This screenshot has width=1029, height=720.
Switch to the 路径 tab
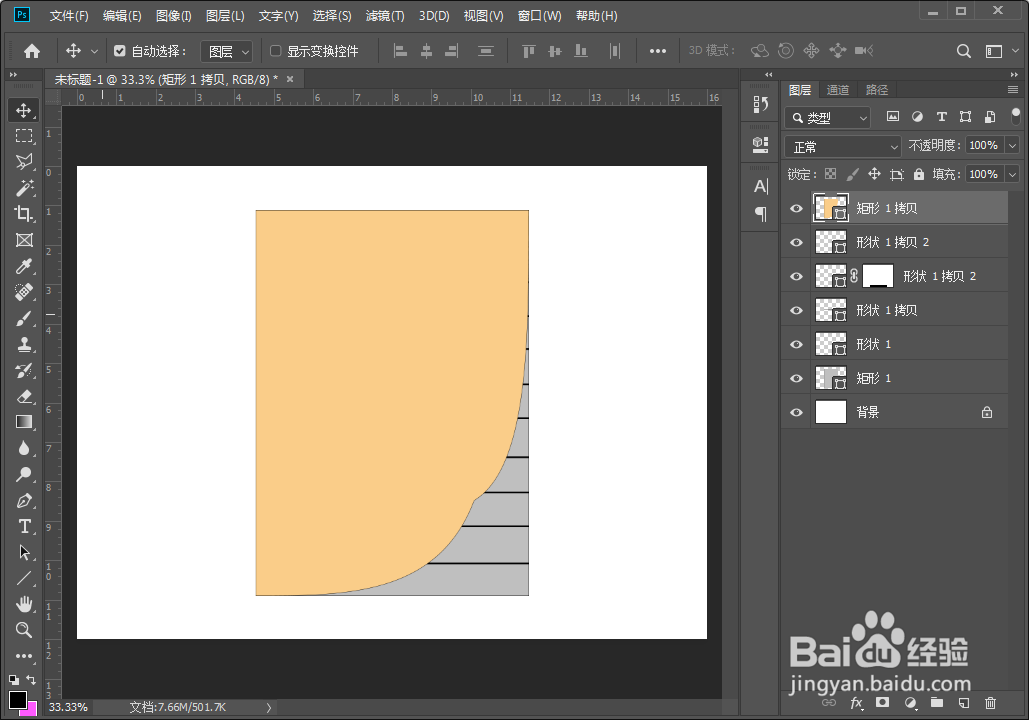click(877, 90)
